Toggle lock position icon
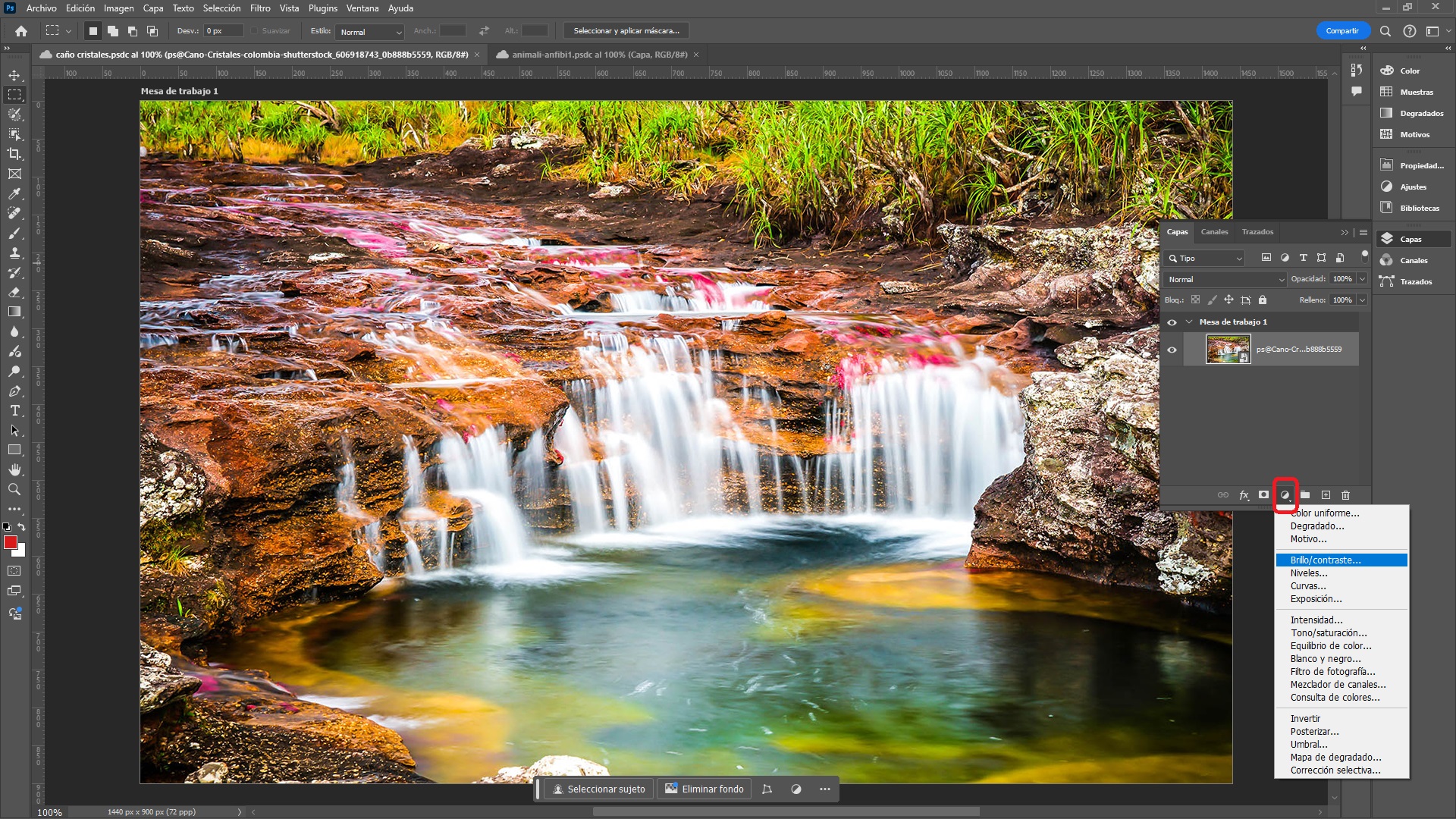Viewport: 1456px width, 819px height. 1228,300
